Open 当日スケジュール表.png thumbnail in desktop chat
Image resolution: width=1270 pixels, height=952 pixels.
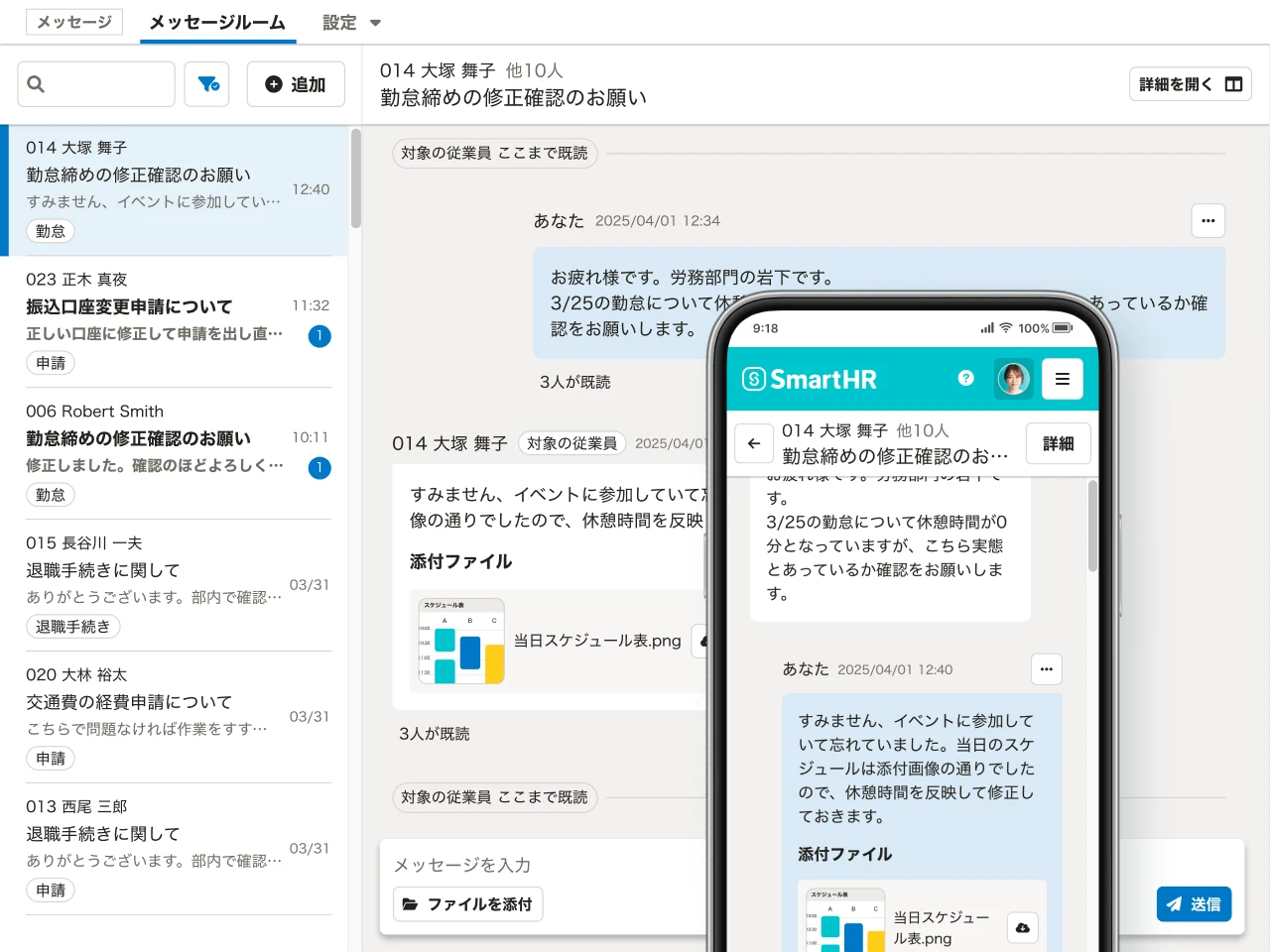(x=462, y=641)
